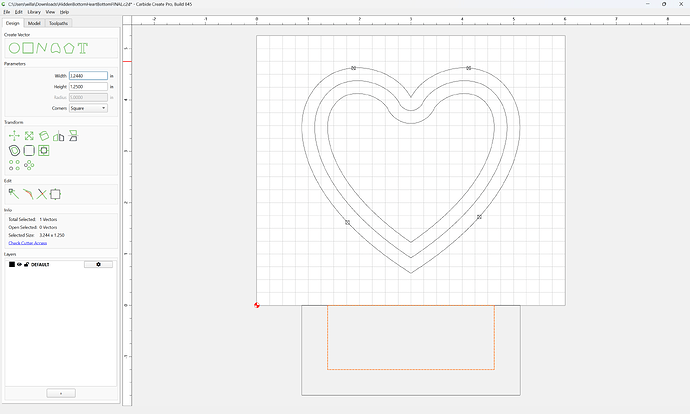Select the Circle vector creation tool

coord(15,48)
